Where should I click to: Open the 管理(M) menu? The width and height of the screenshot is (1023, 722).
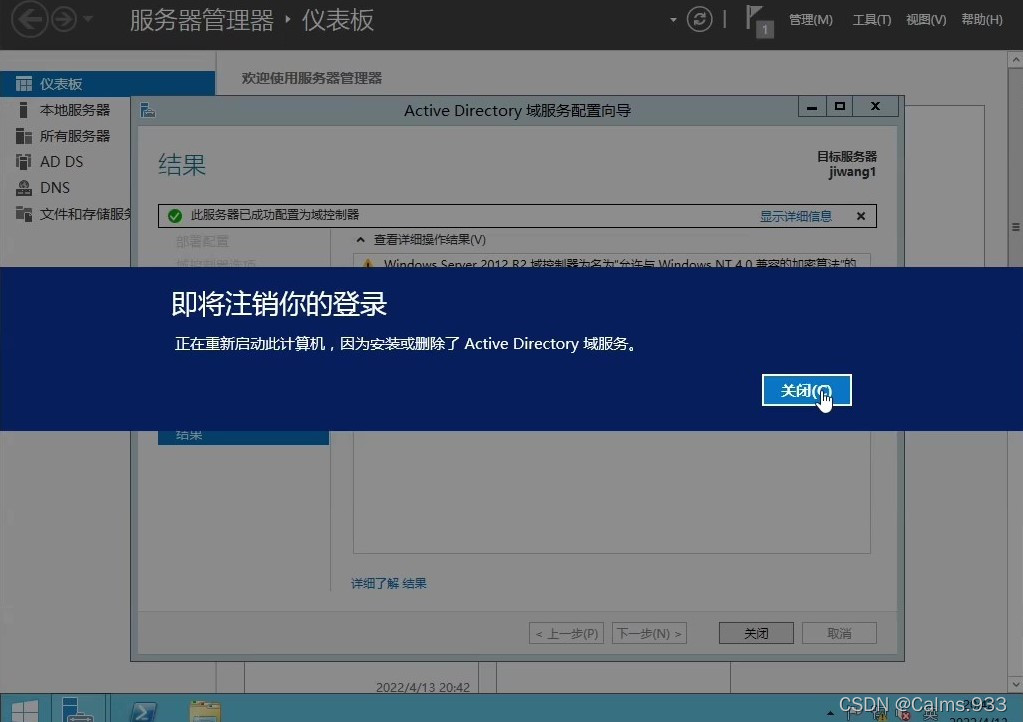[810, 20]
